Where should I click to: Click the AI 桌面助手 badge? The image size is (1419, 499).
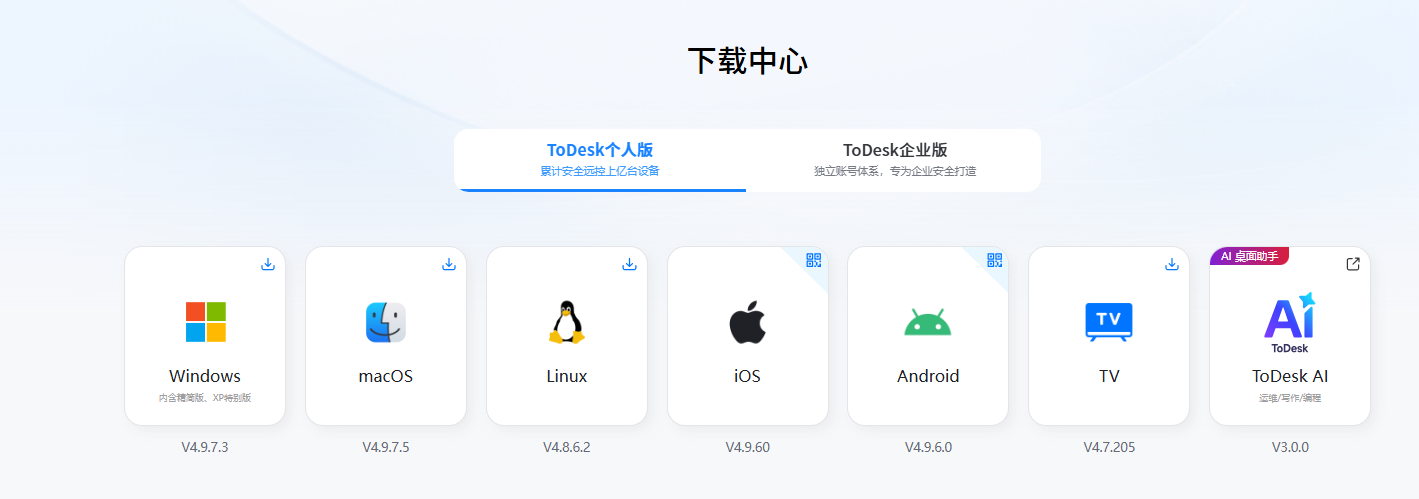[1249, 256]
